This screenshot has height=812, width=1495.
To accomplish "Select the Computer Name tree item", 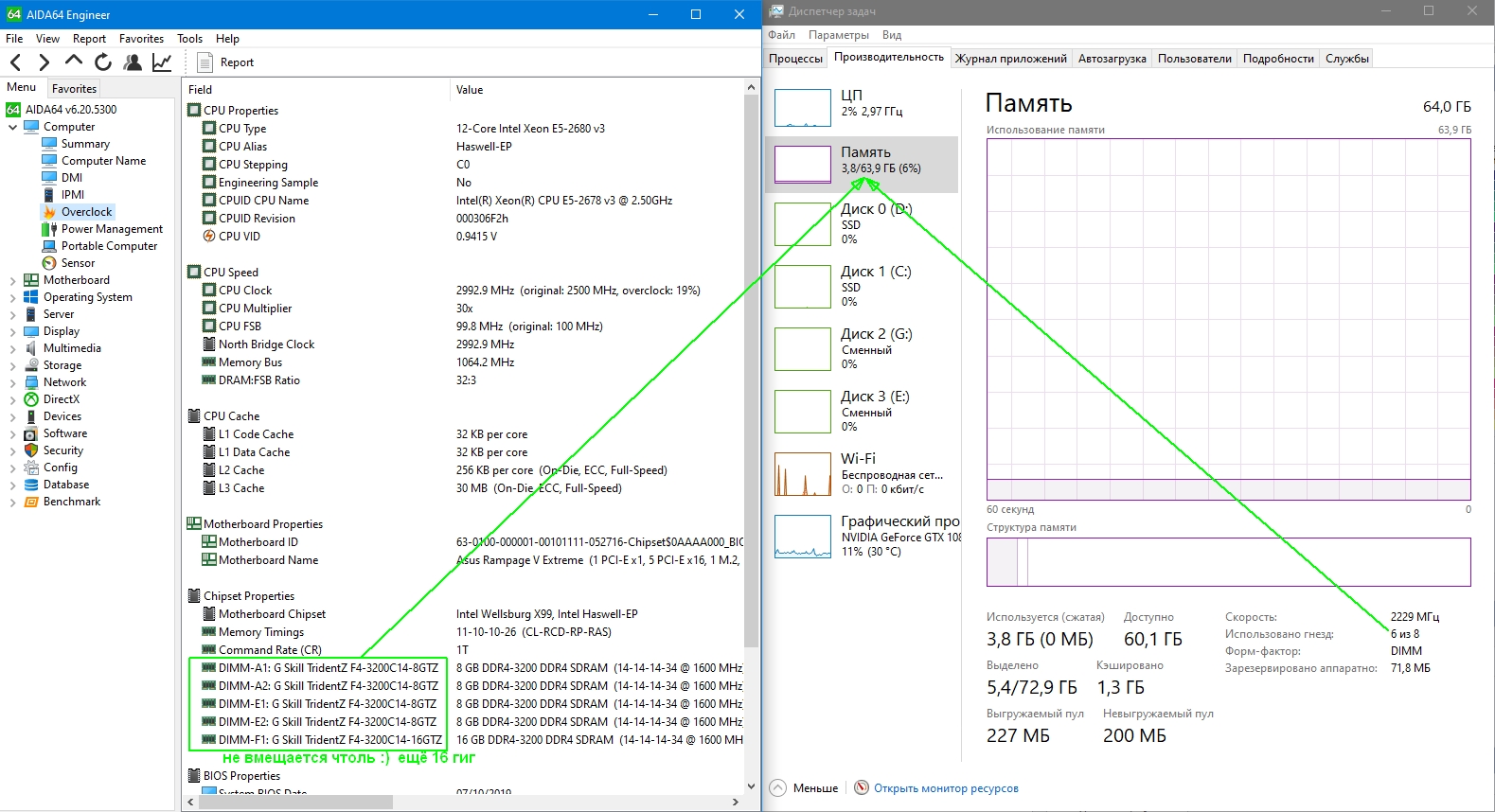I will tap(103, 161).
